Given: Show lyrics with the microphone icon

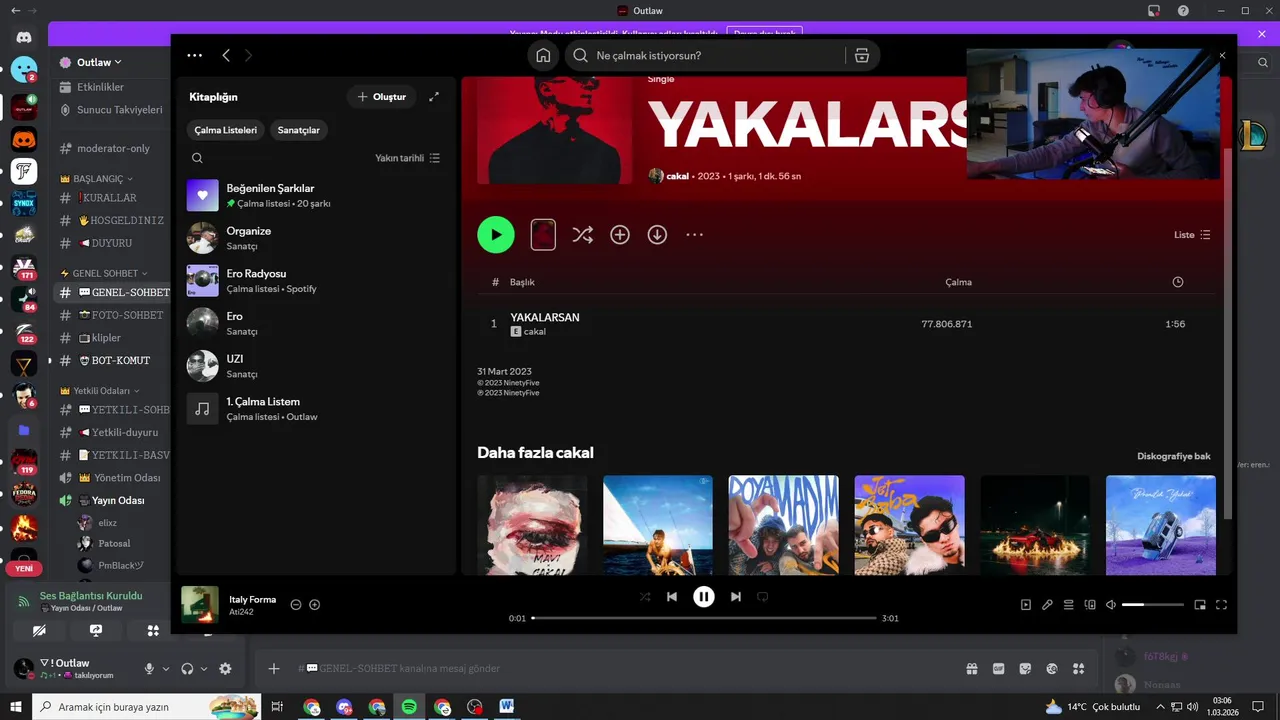Looking at the screenshot, I should point(1047,605).
